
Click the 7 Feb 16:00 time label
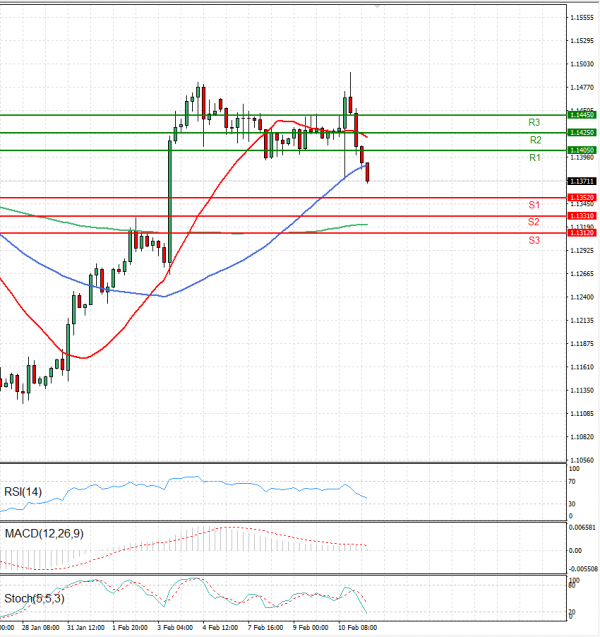(265, 628)
